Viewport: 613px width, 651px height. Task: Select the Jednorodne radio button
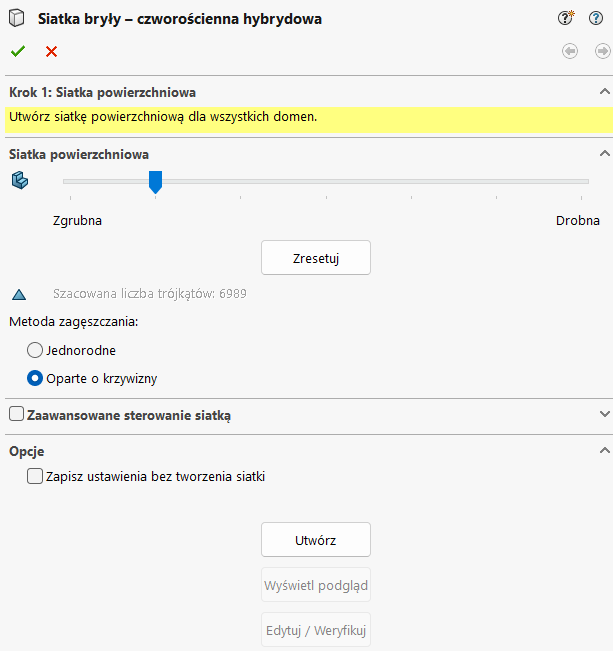pos(35,350)
